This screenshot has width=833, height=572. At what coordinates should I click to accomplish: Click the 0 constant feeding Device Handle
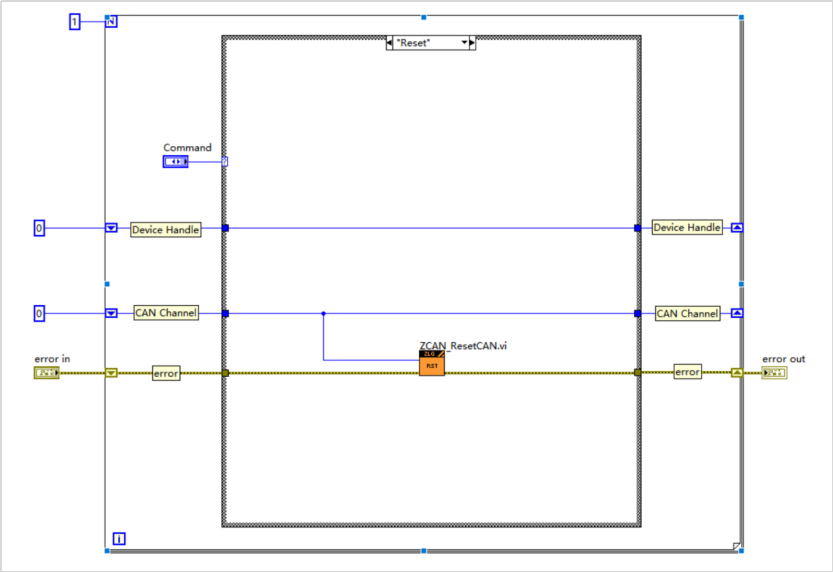pos(39,228)
